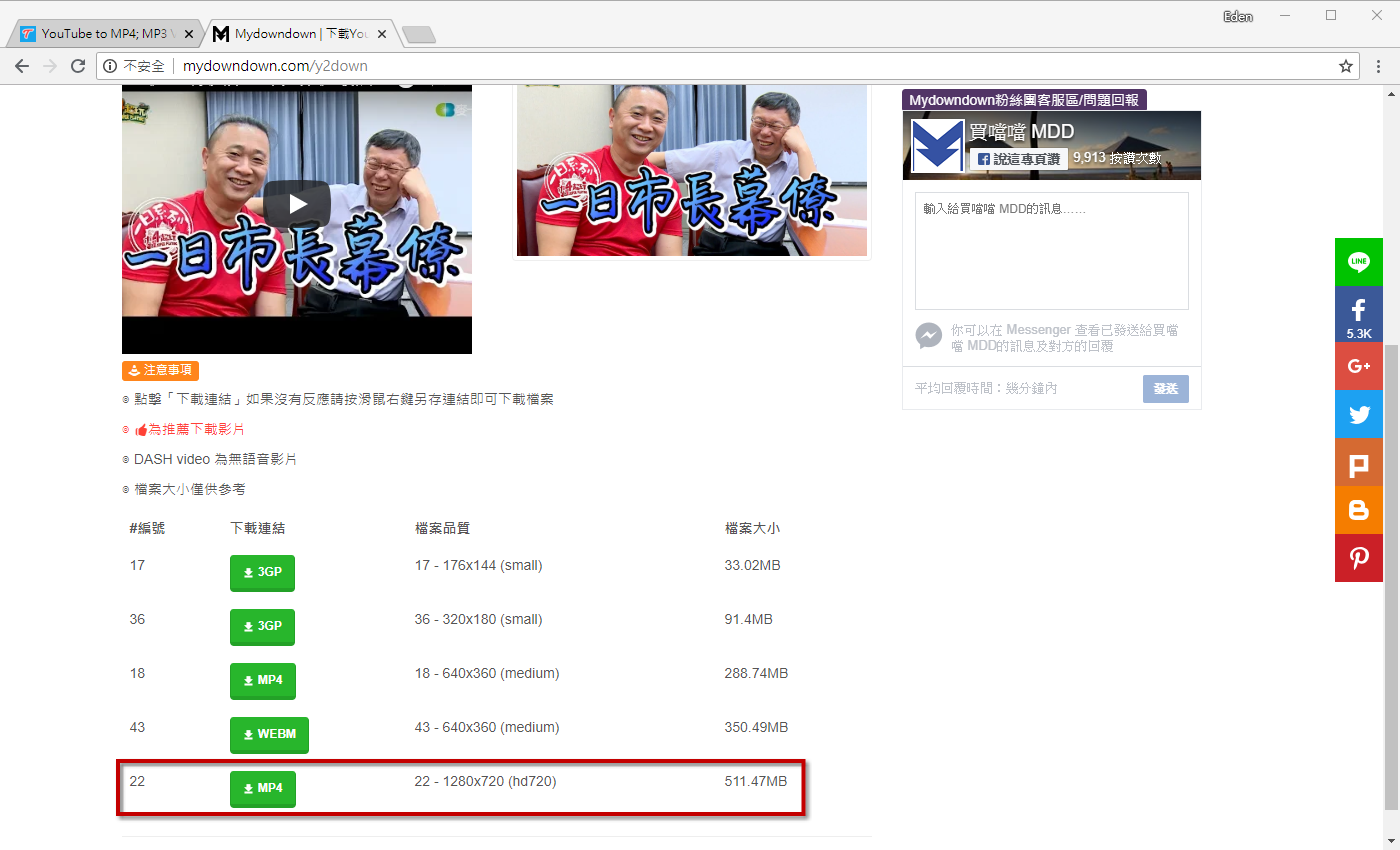Click the 350.49MB file size text
1400x850 pixels.
point(756,727)
